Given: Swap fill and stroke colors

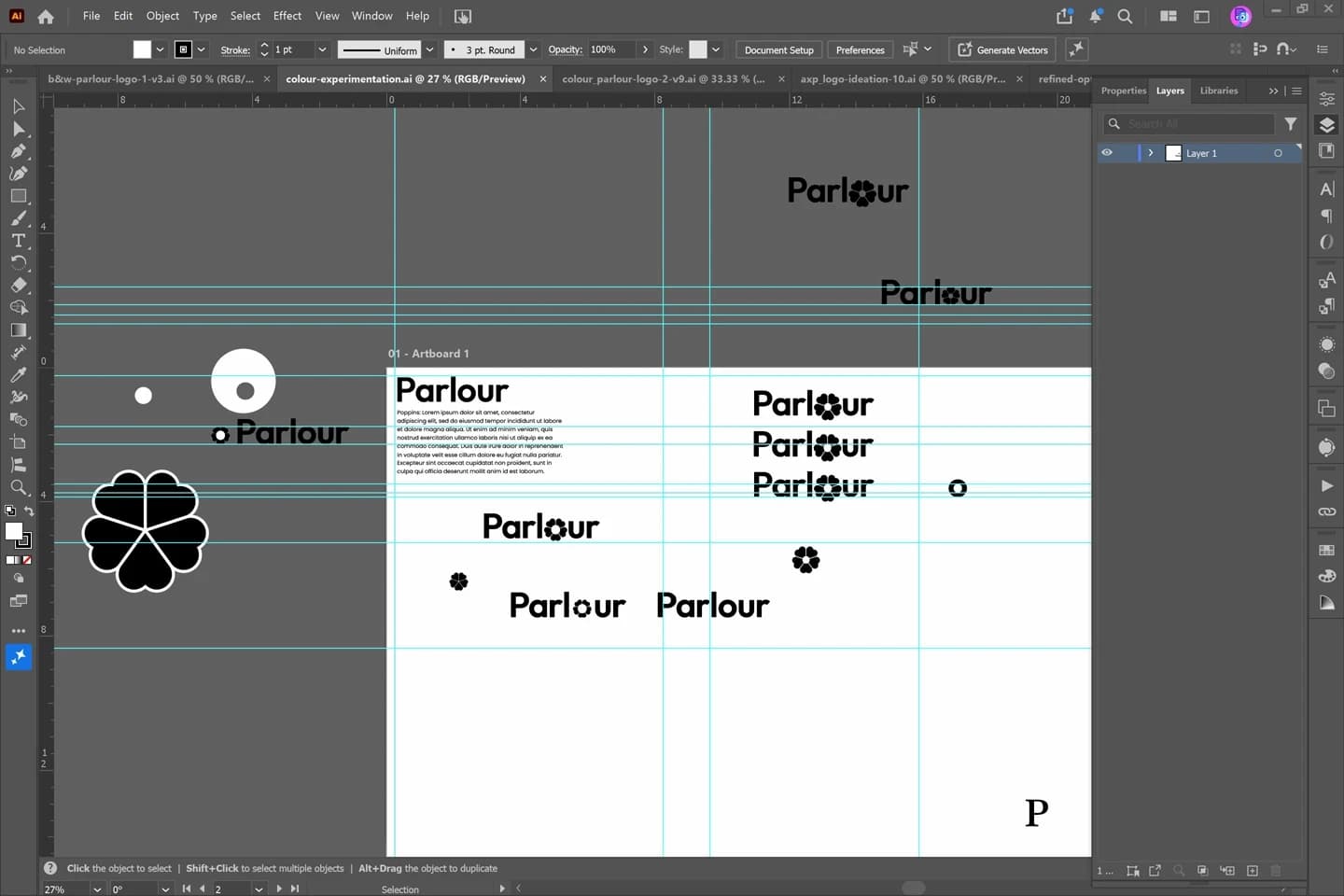Looking at the screenshot, I should [29, 511].
